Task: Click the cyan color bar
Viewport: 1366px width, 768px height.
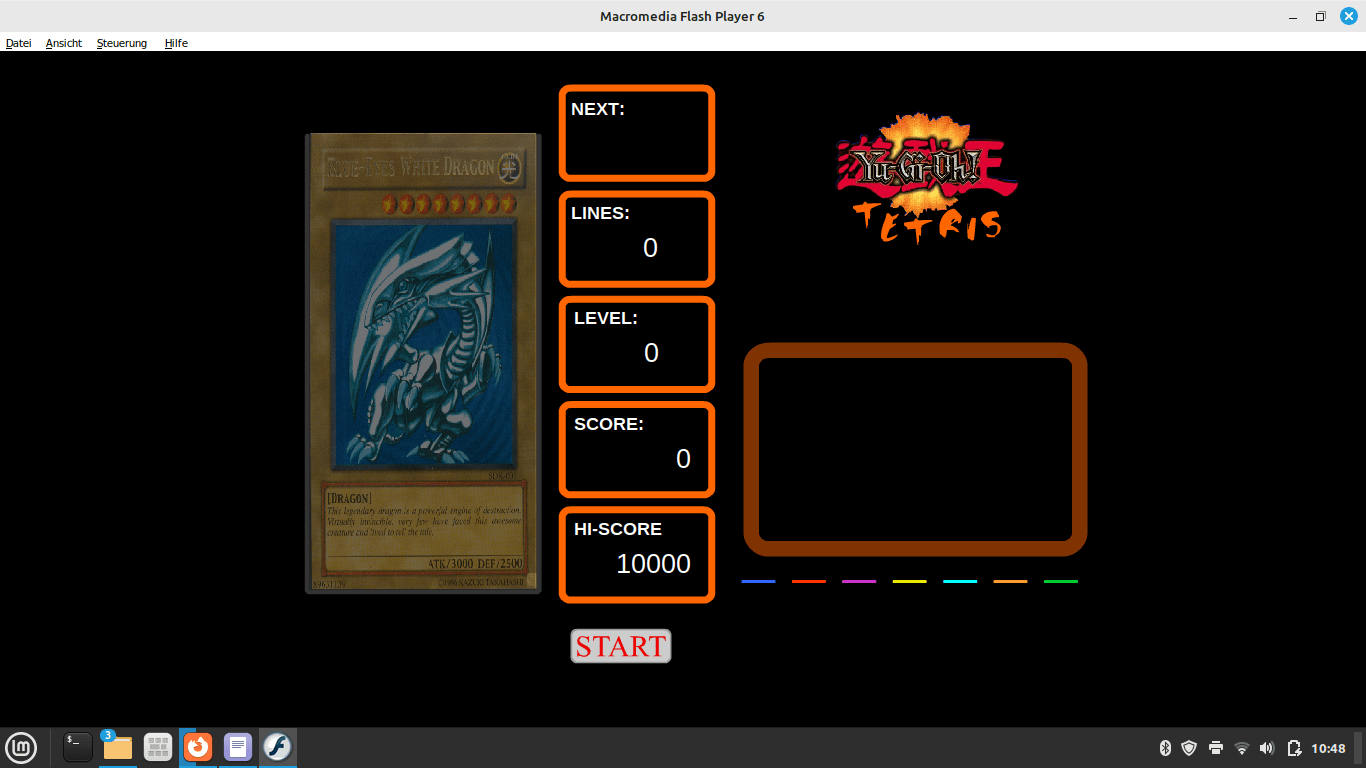Action: click(960, 581)
